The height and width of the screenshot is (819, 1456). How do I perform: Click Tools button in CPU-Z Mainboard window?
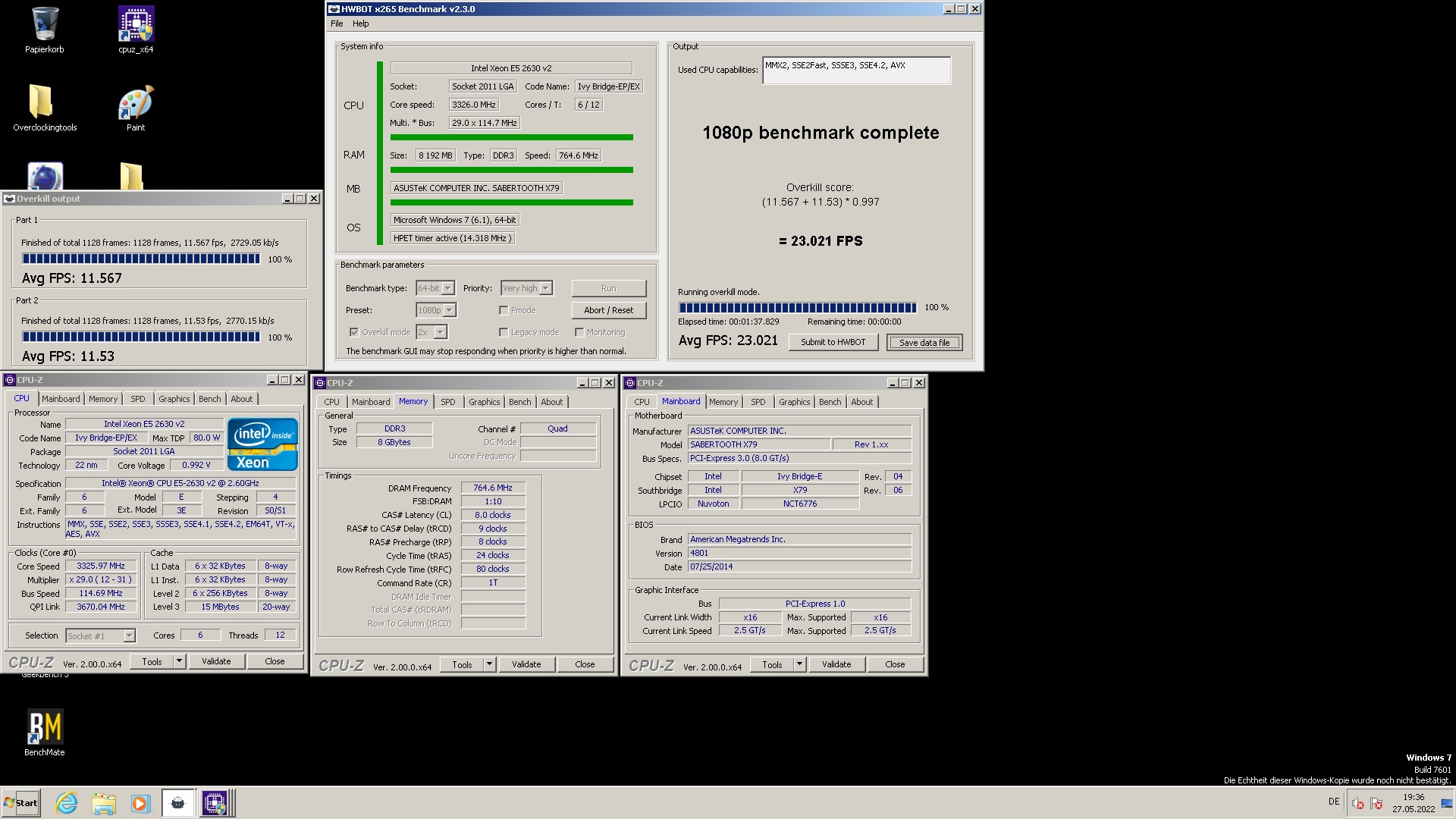point(772,664)
